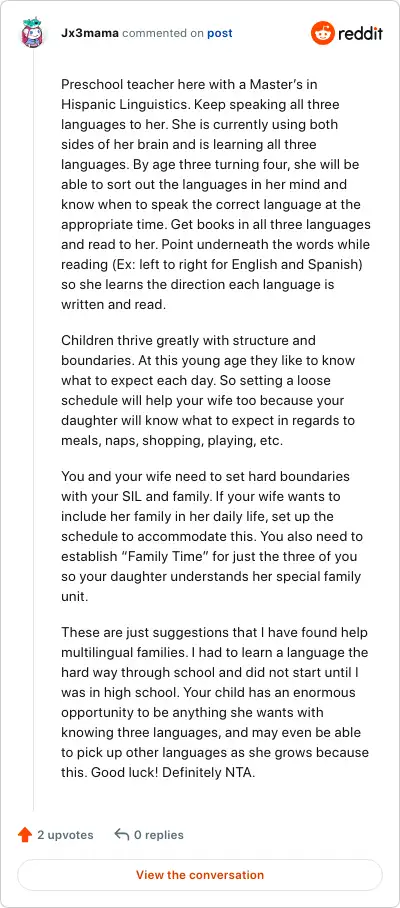Select the "2 upvotes" count label
Image resolution: width=400 pixels, height=908 pixels.
[x=65, y=835]
